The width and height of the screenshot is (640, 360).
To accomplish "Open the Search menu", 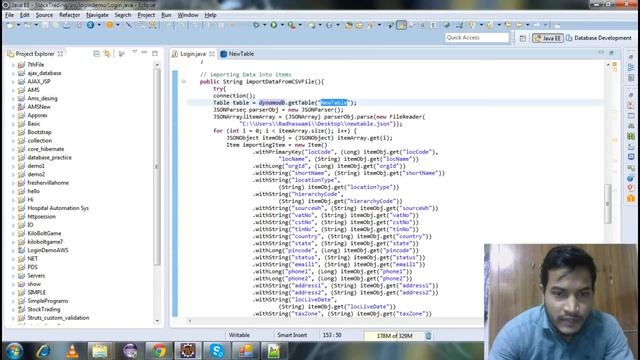I will coord(123,15).
